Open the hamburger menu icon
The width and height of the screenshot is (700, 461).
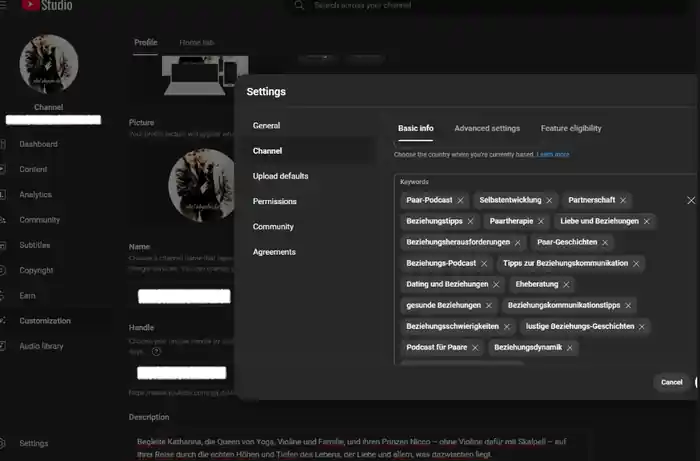click(x=3, y=4)
